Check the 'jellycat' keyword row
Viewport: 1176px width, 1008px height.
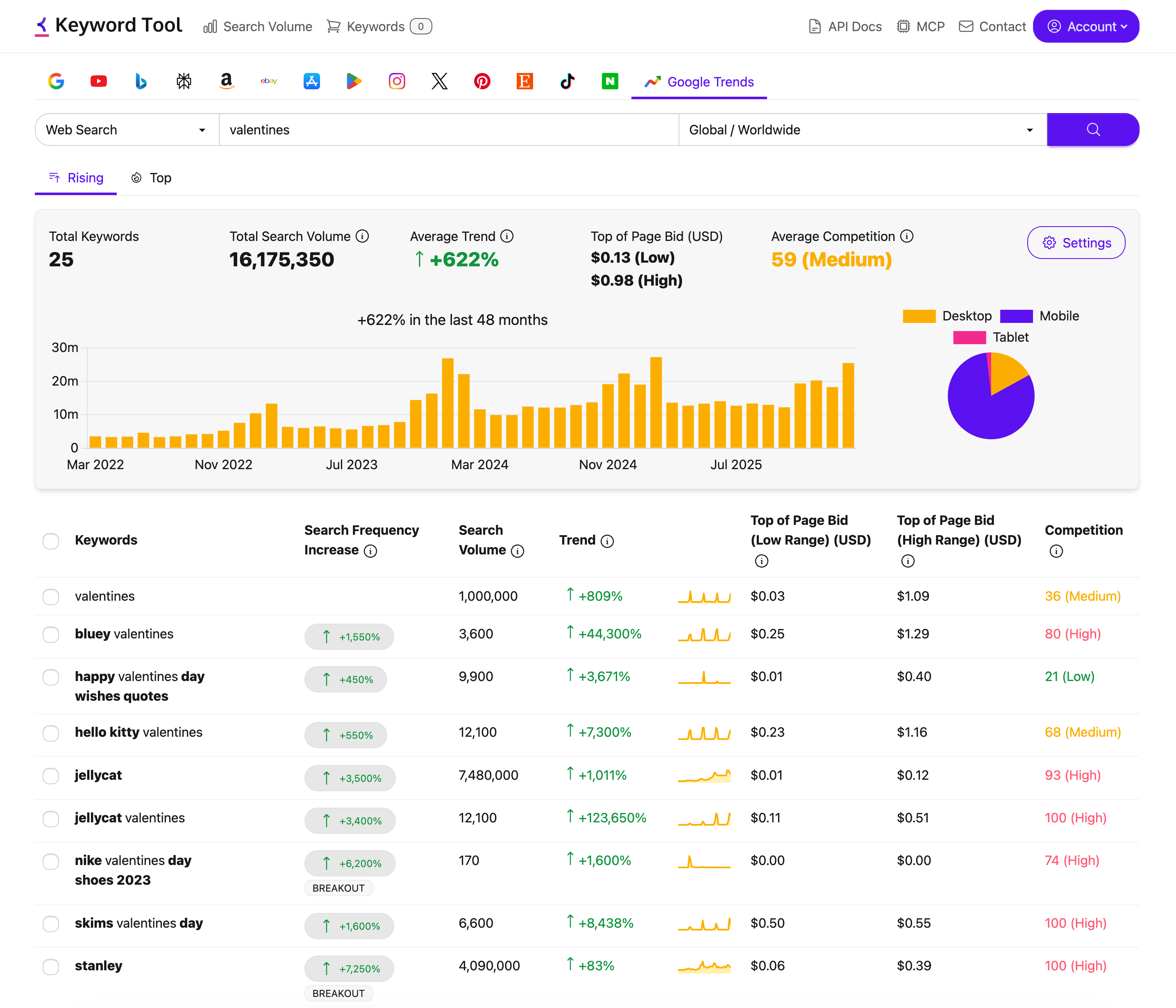[51, 776]
